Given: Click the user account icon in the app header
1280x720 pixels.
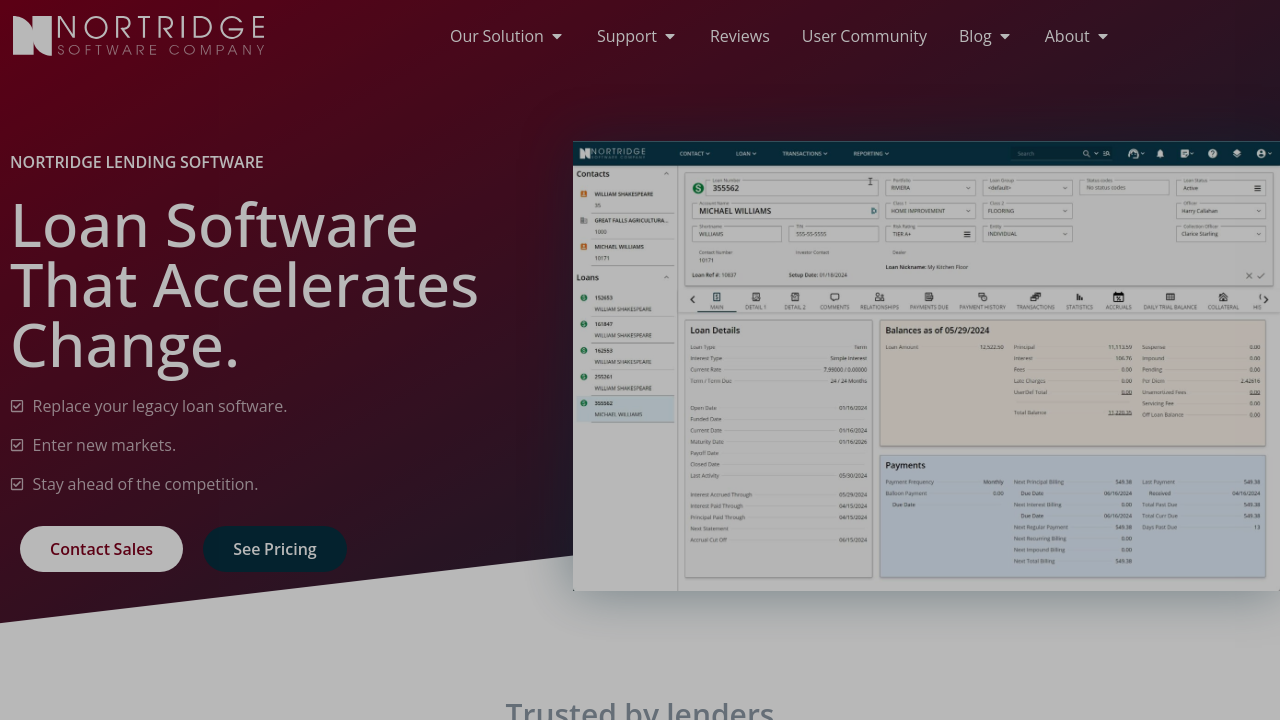Looking at the screenshot, I should (1262, 154).
